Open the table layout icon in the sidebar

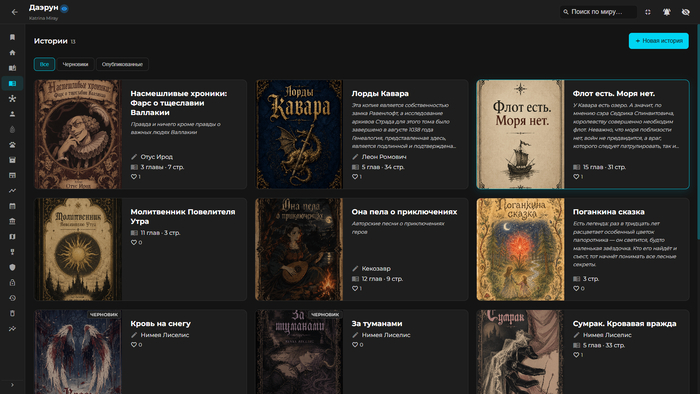(x=12, y=175)
